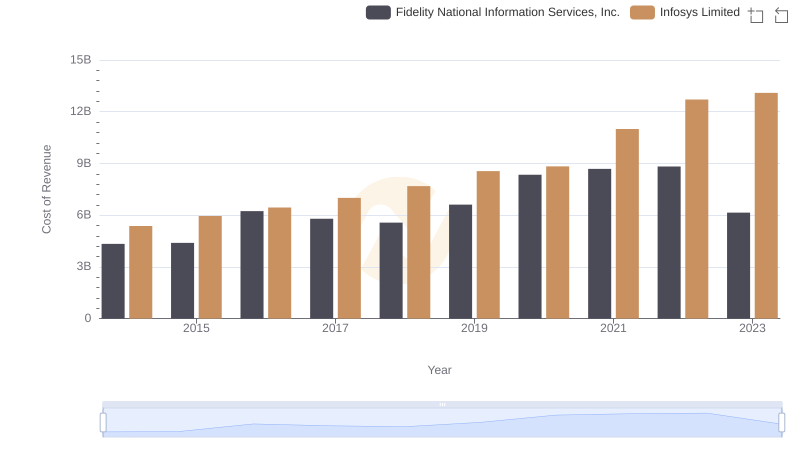This screenshot has height=461, width=800.
Task: Click the Infosys bar for 2015
Action: coord(210,267)
